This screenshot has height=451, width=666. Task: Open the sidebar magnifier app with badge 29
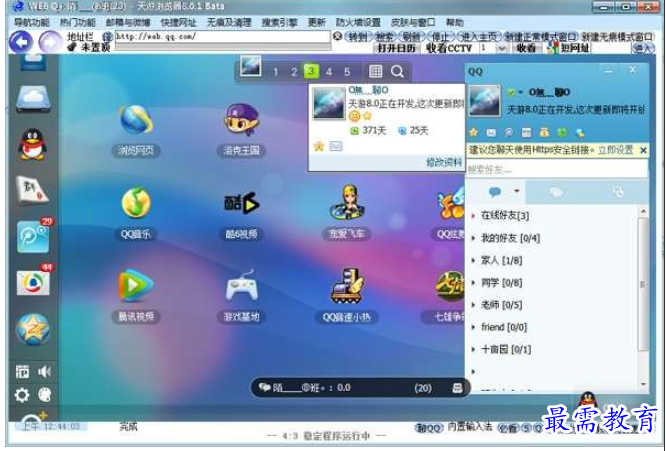(33, 236)
